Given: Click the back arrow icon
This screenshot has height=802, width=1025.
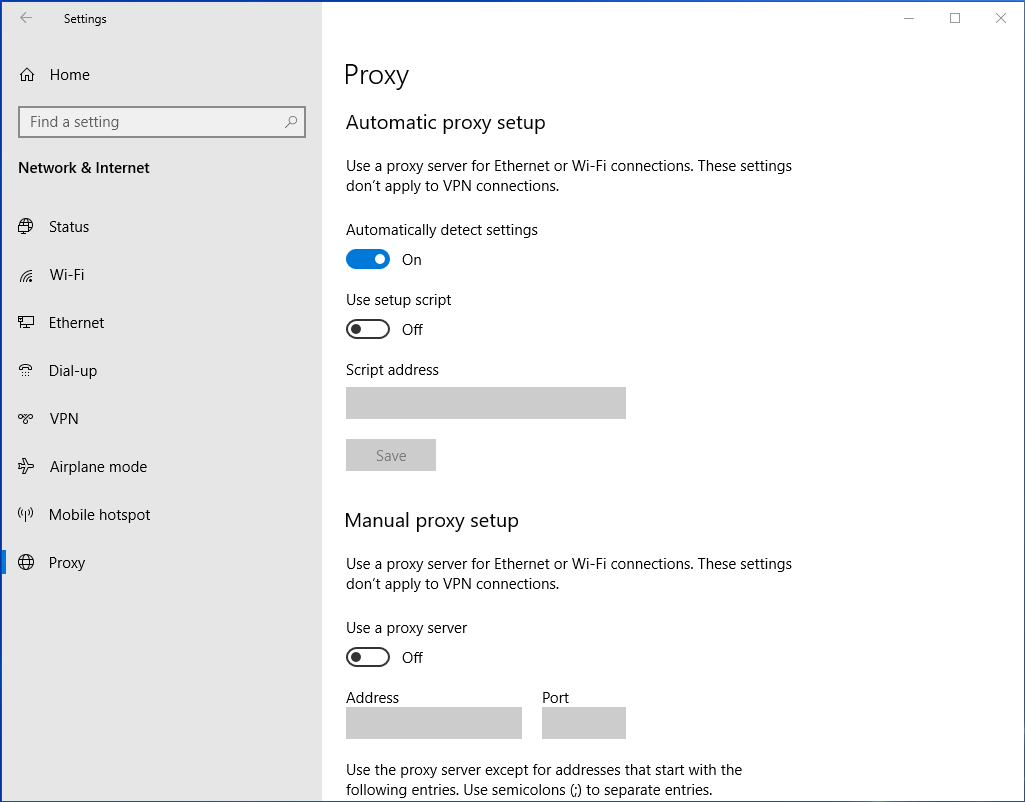Looking at the screenshot, I should coord(26,18).
